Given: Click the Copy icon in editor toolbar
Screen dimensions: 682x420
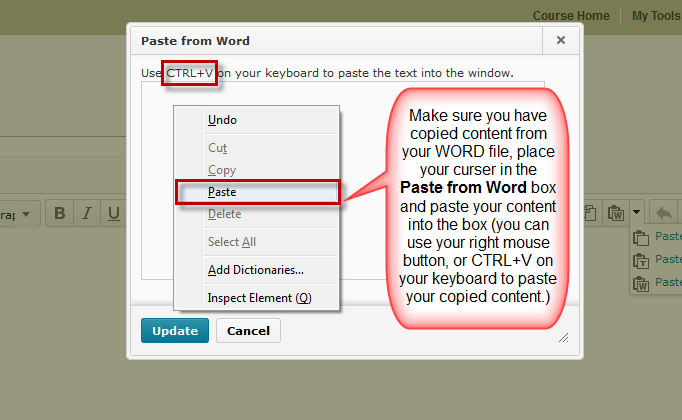Looking at the screenshot, I should pyautogui.click(x=590, y=213).
